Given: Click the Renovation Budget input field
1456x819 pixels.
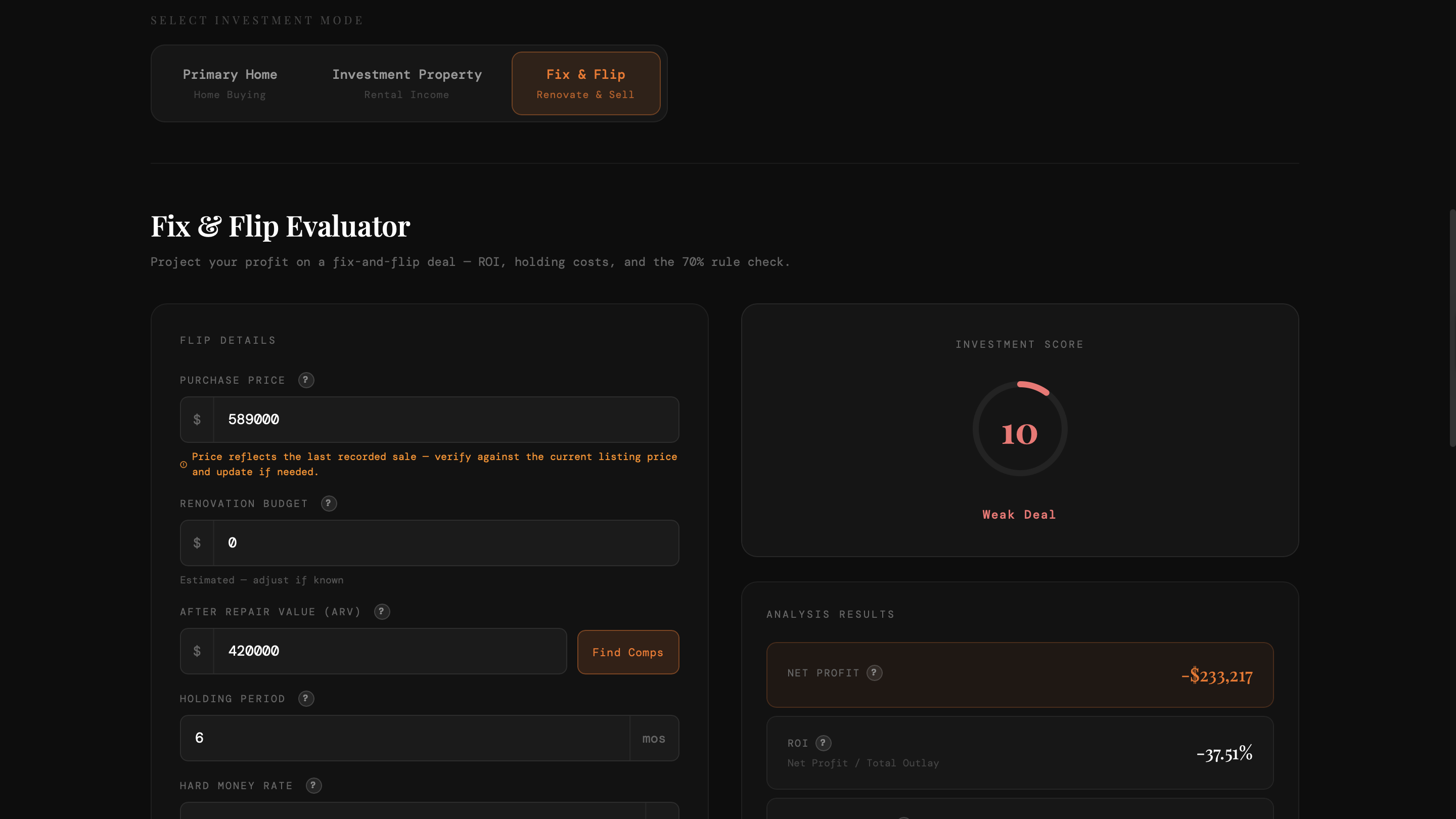Looking at the screenshot, I should click(x=445, y=542).
